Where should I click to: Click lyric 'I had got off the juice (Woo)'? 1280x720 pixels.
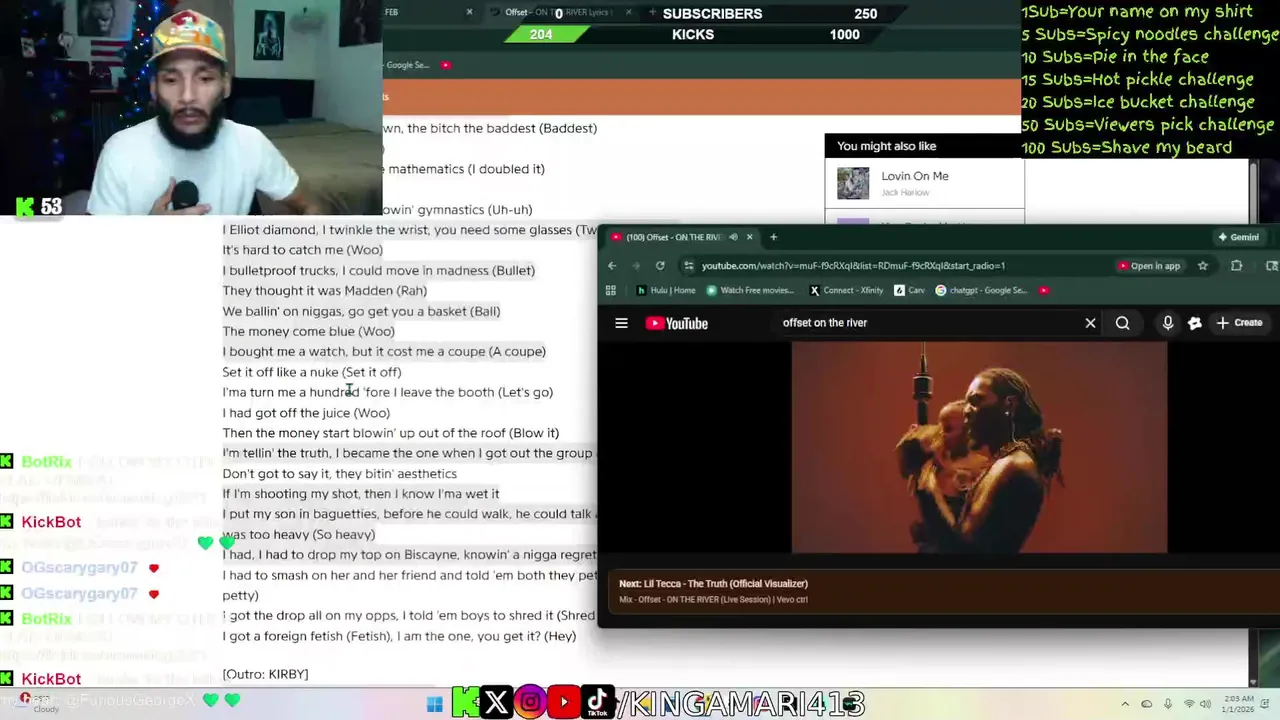point(306,413)
